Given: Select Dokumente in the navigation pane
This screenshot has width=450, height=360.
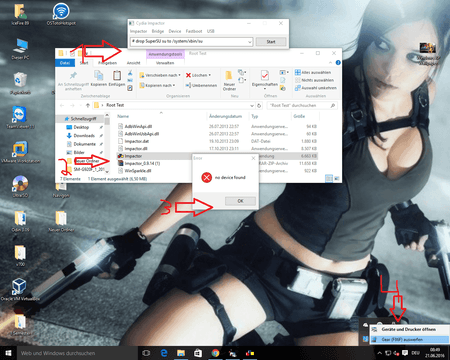Looking at the screenshot, I should coord(84,144).
